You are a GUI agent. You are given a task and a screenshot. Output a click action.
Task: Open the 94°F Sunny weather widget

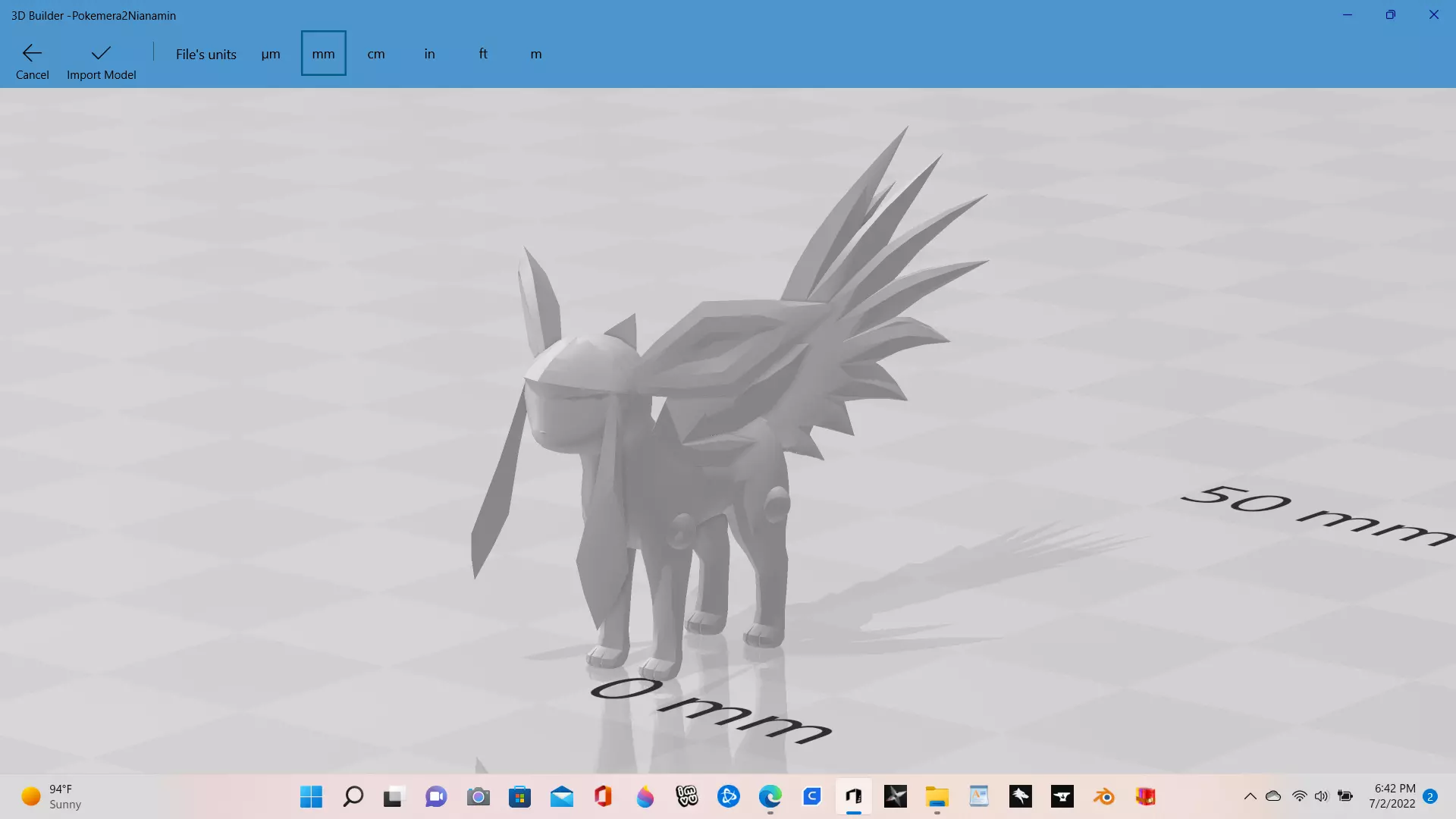point(52,796)
